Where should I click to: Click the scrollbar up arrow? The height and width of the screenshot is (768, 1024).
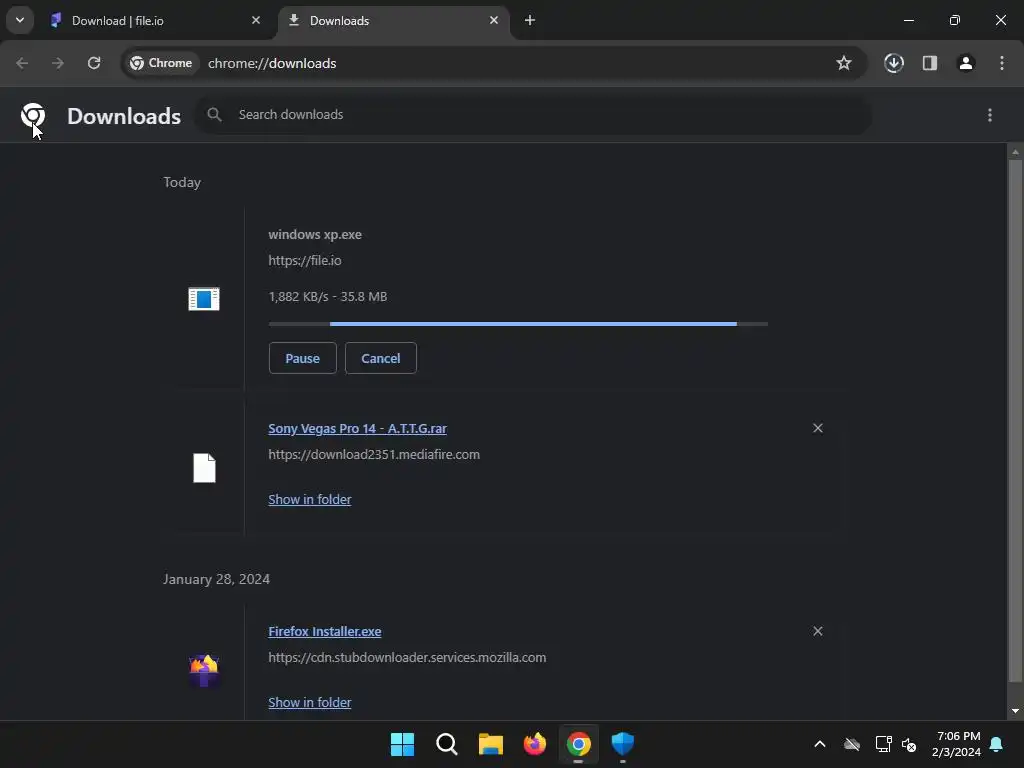tap(1015, 152)
